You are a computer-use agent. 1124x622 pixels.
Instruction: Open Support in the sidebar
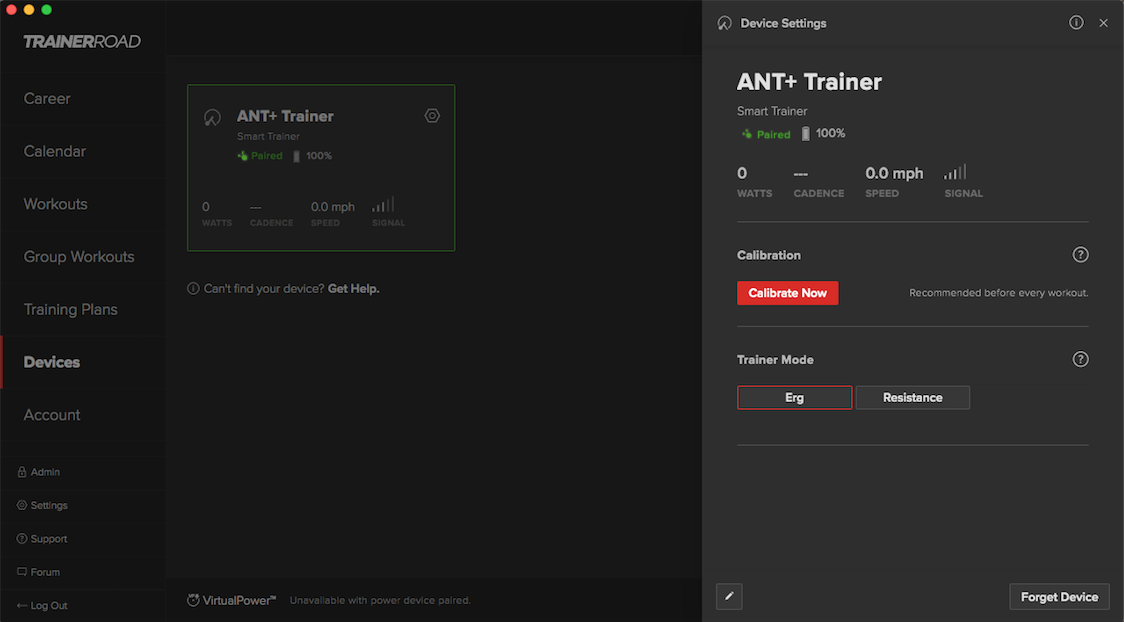pos(42,538)
